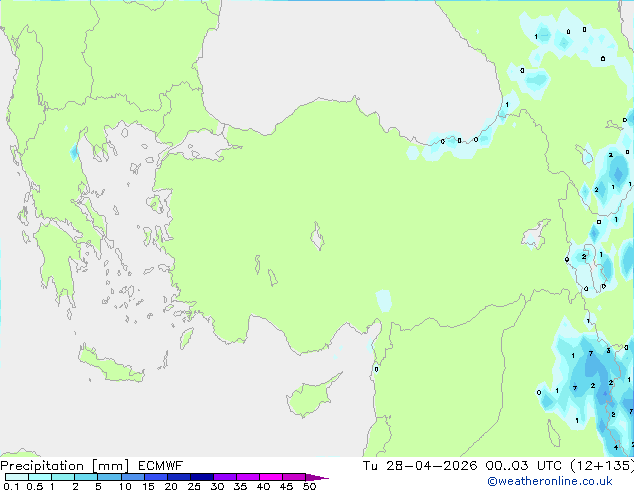This screenshot has height=490, width=634.
Task: Select the 20–25 mm legend color swatch
Action: pyautogui.click(x=179, y=477)
